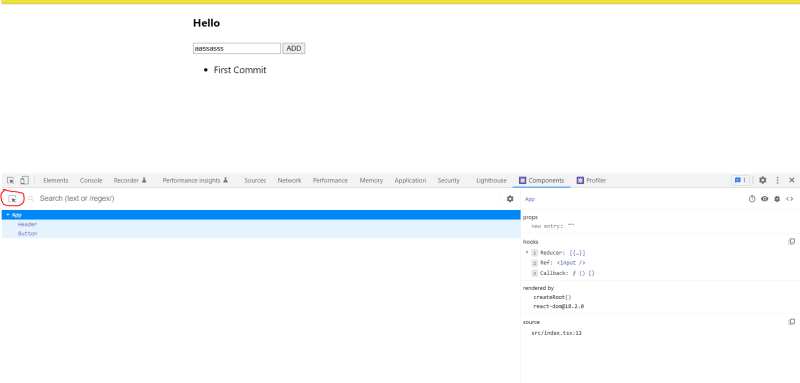Select the App component row
The image size is (800, 383).
(x=260, y=215)
